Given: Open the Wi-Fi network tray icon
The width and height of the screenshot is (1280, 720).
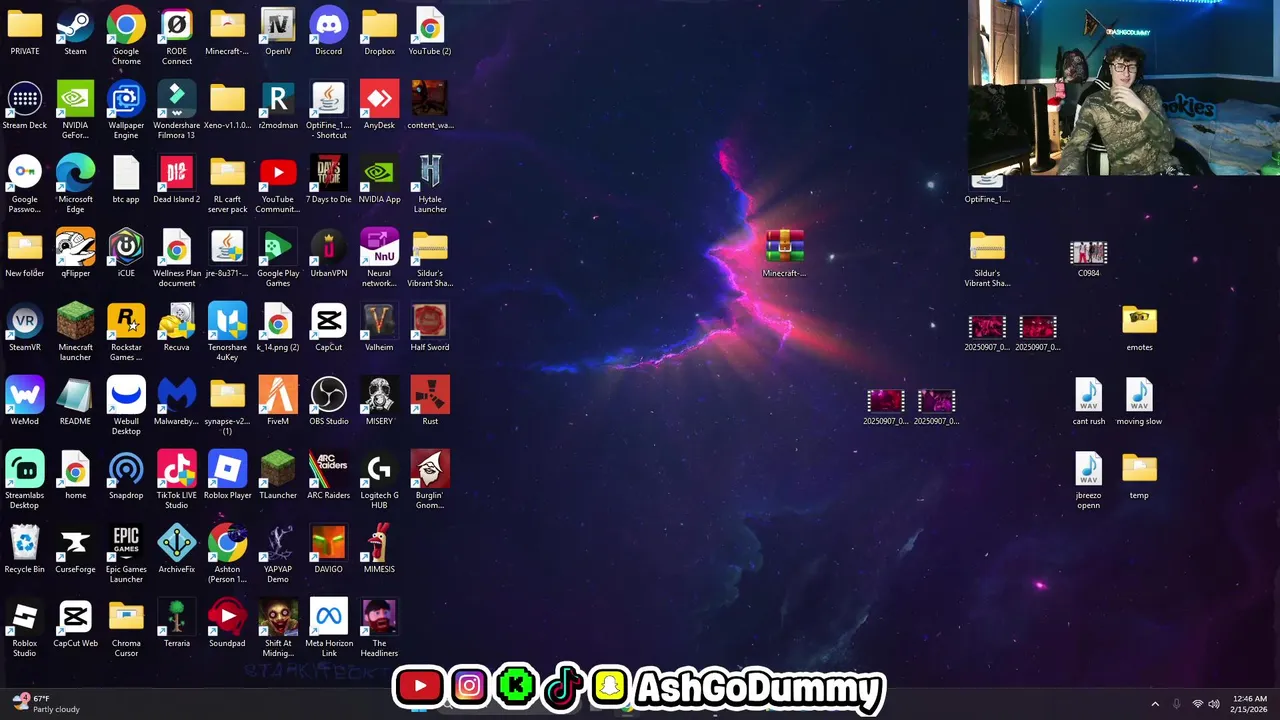Looking at the screenshot, I should tap(1197, 704).
